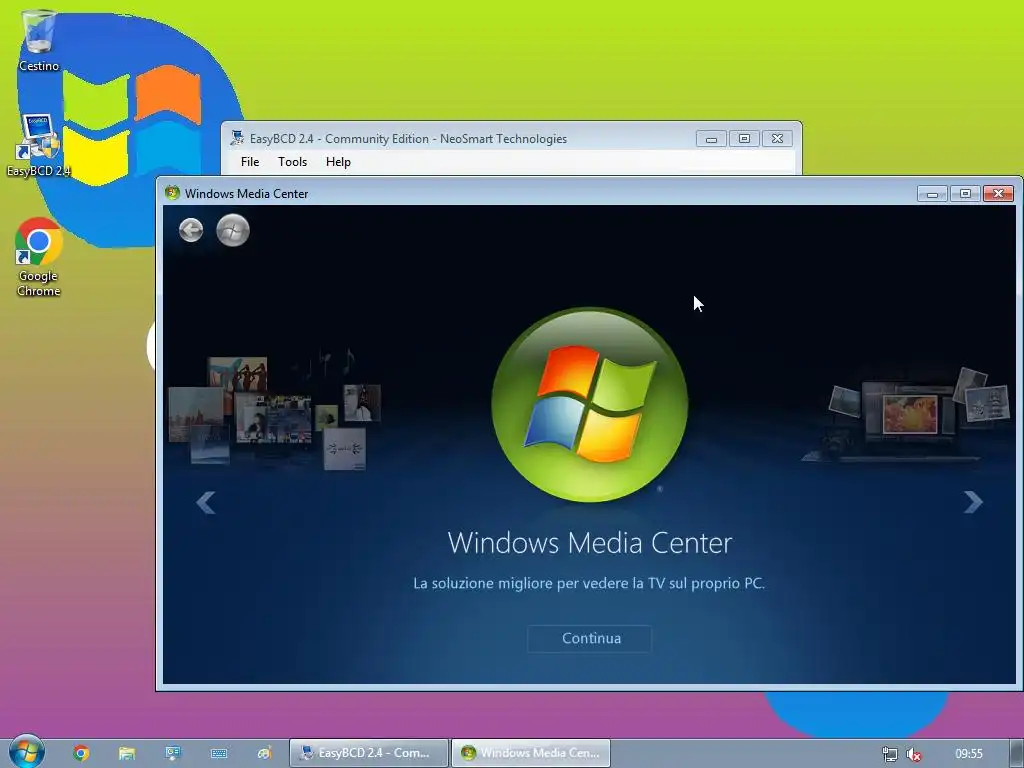Maximize the EasyBCD window

pos(744,138)
